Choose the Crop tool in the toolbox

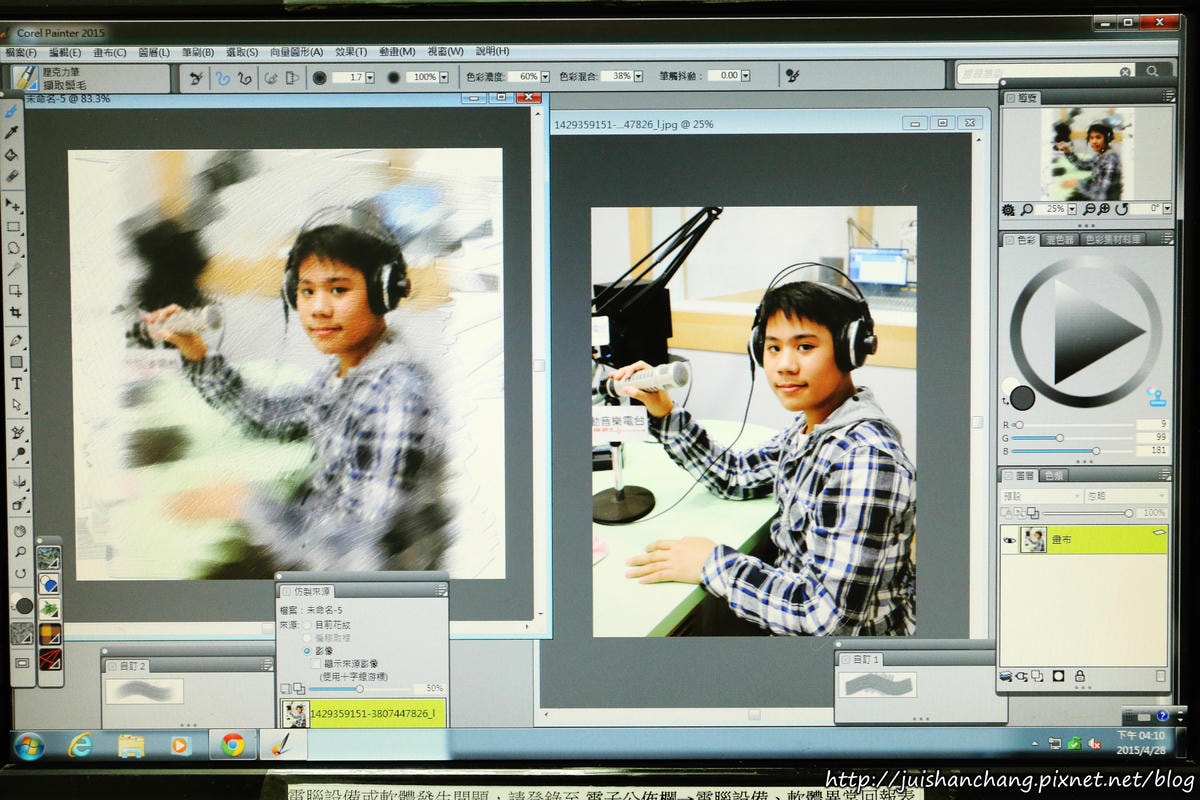coord(15,312)
